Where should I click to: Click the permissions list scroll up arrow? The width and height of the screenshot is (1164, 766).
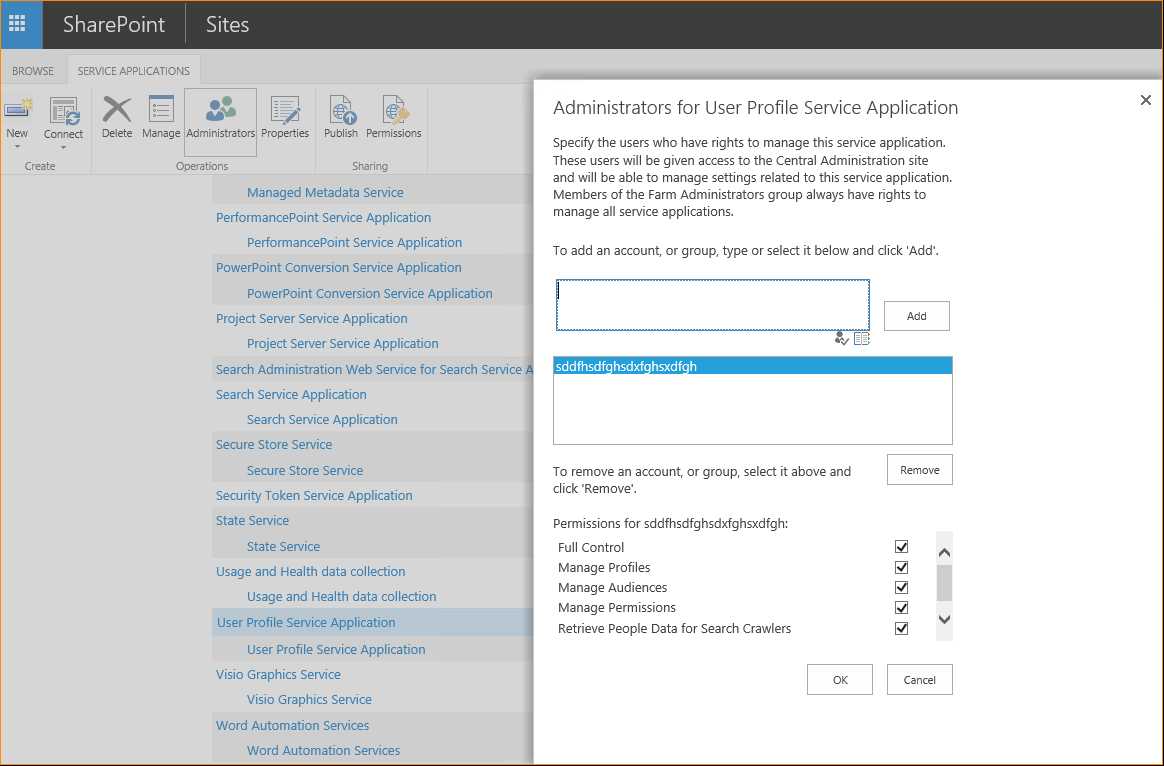pyautogui.click(x=944, y=552)
